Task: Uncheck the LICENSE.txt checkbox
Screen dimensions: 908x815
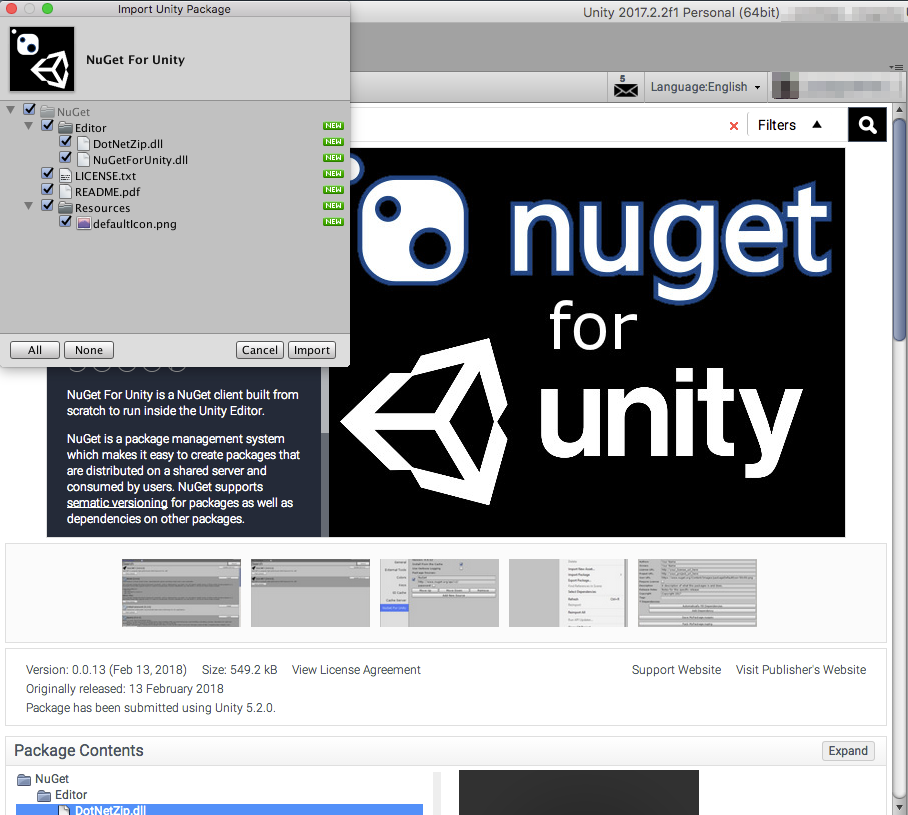Action: (47, 173)
